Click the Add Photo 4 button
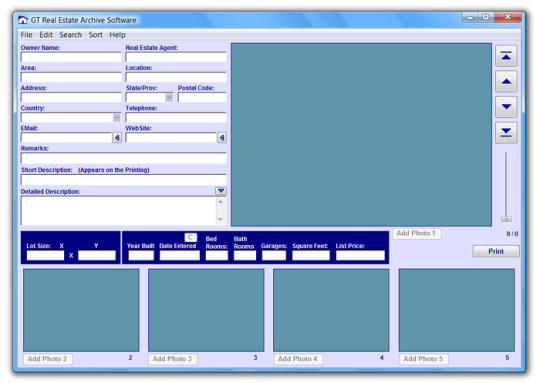This screenshot has width=540, height=383. tap(298, 359)
